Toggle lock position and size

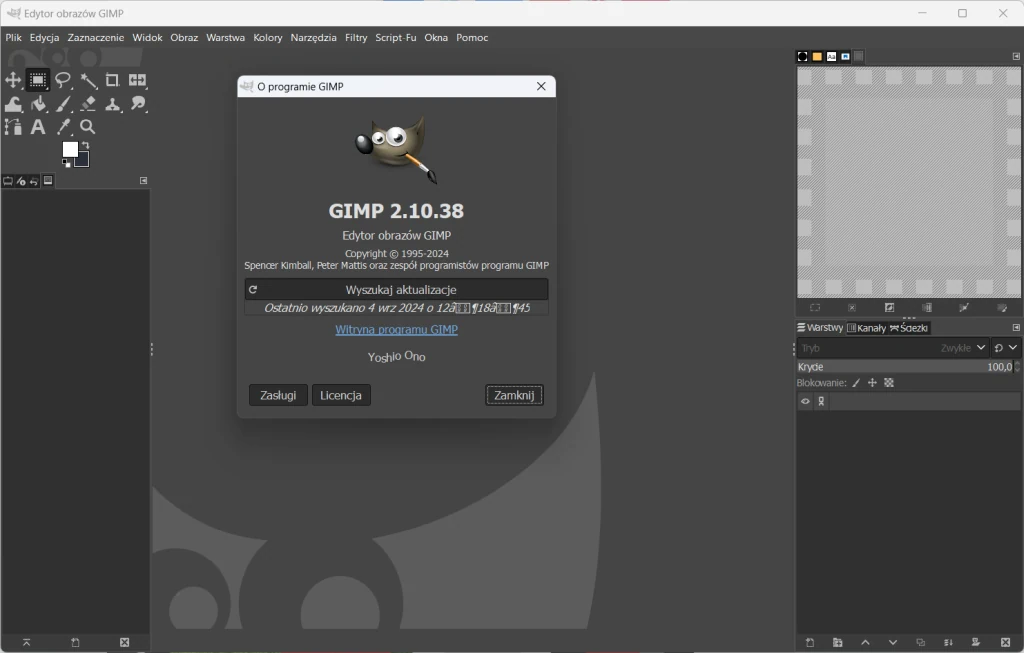pos(872,383)
